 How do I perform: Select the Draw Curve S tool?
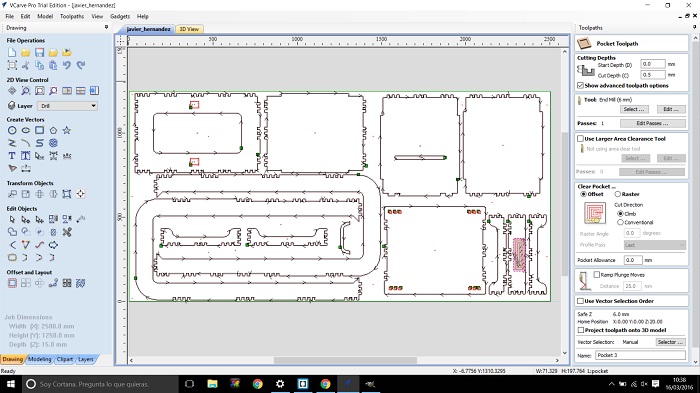(39, 143)
